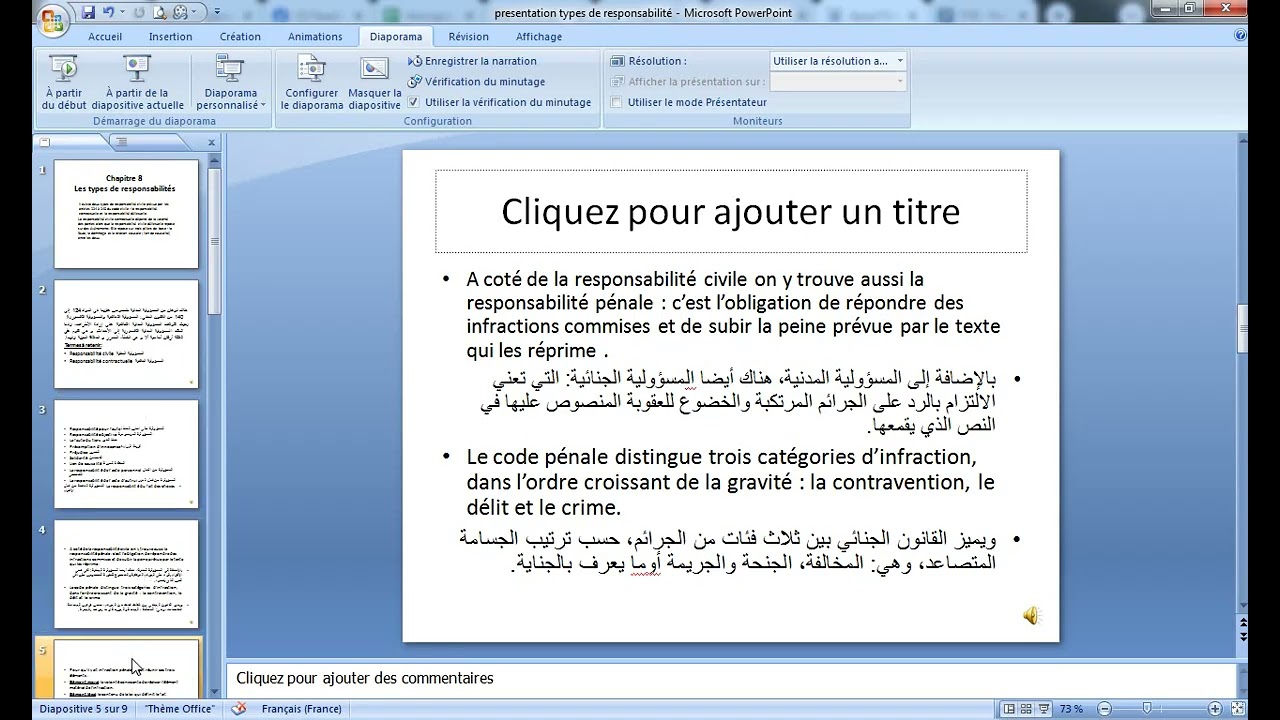Start Slide Show view from status bar
The height and width of the screenshot is (720, 1280).
1044,709
